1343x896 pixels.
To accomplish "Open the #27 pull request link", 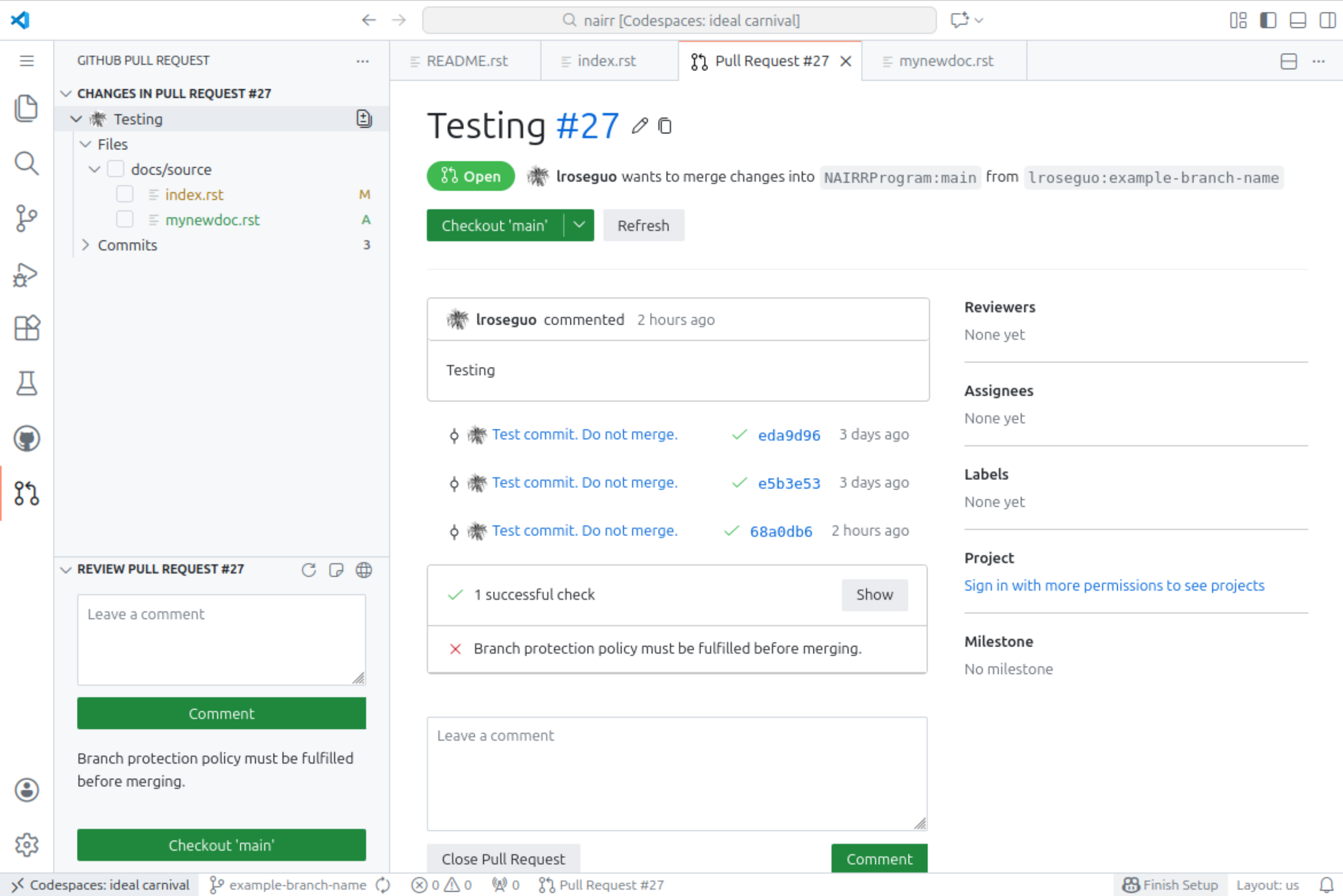I will pyautogui.click(x=588, y=126).
